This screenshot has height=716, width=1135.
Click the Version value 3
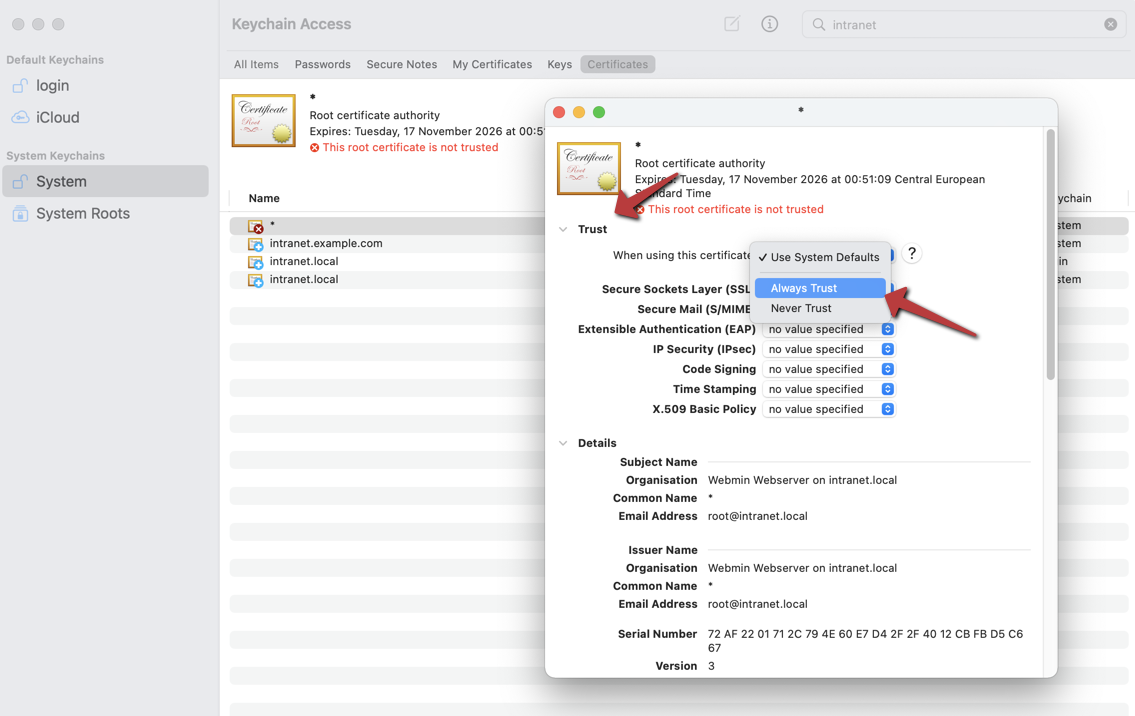pyautogui.click(x=712, y=666)
